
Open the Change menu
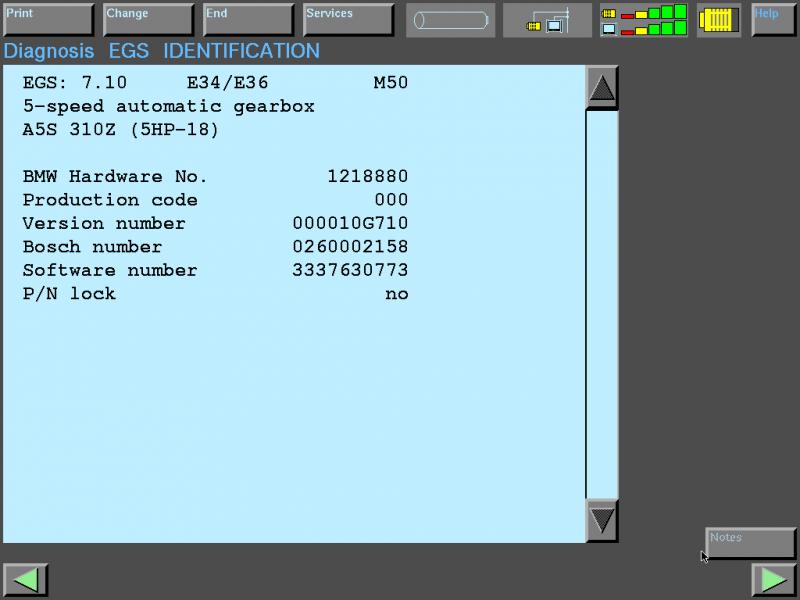pos(148,20)
